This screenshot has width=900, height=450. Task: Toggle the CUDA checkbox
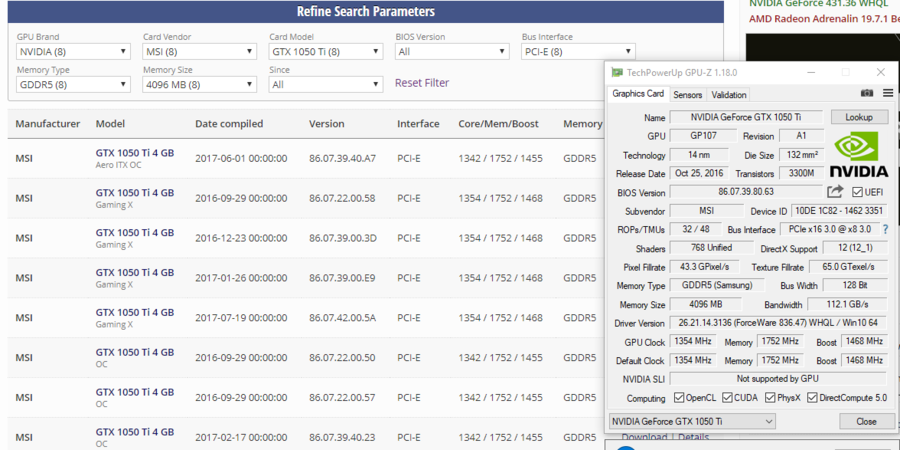(728, 398)
